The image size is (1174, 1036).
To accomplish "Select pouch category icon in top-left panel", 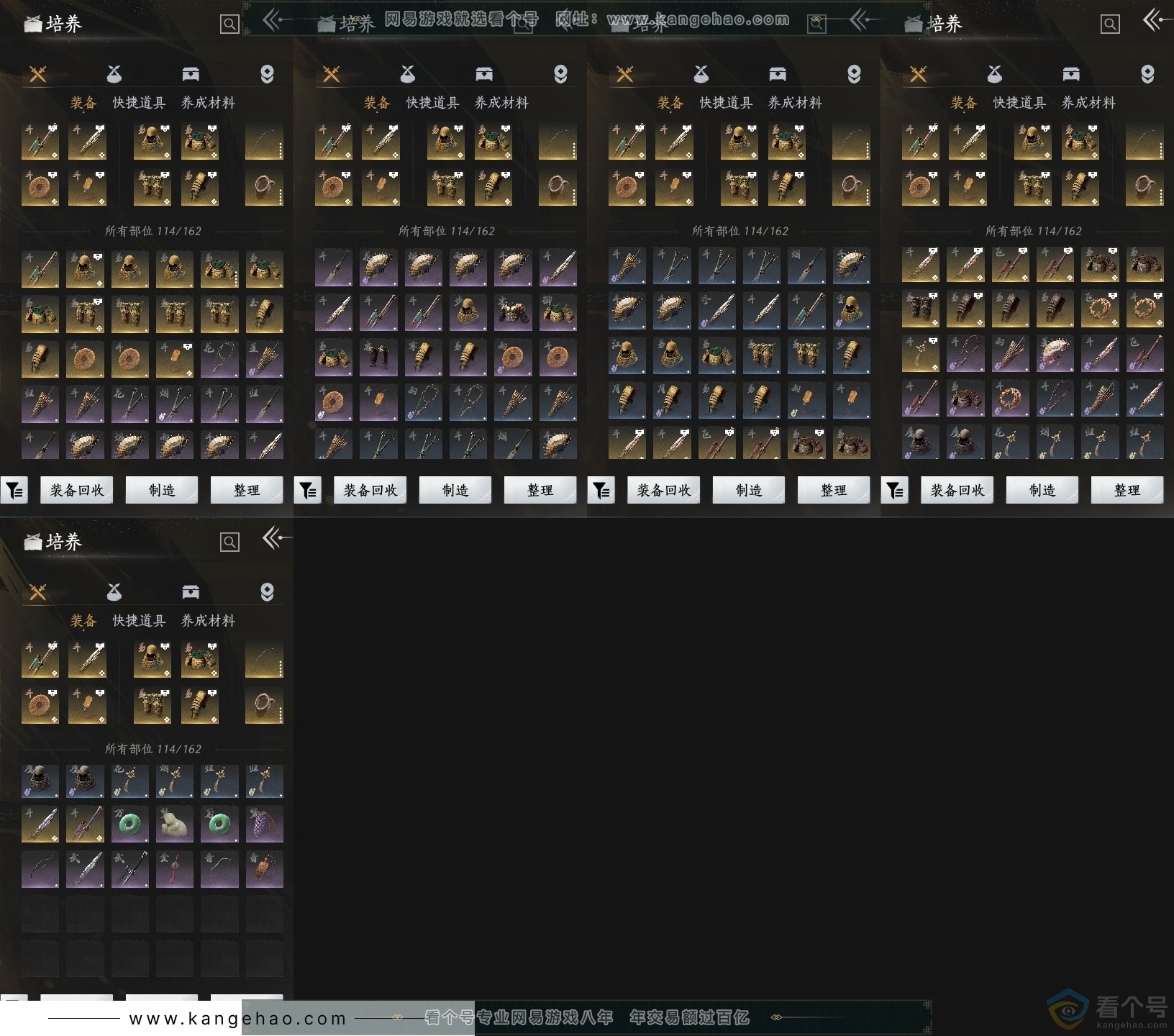I will click(114, 74).
